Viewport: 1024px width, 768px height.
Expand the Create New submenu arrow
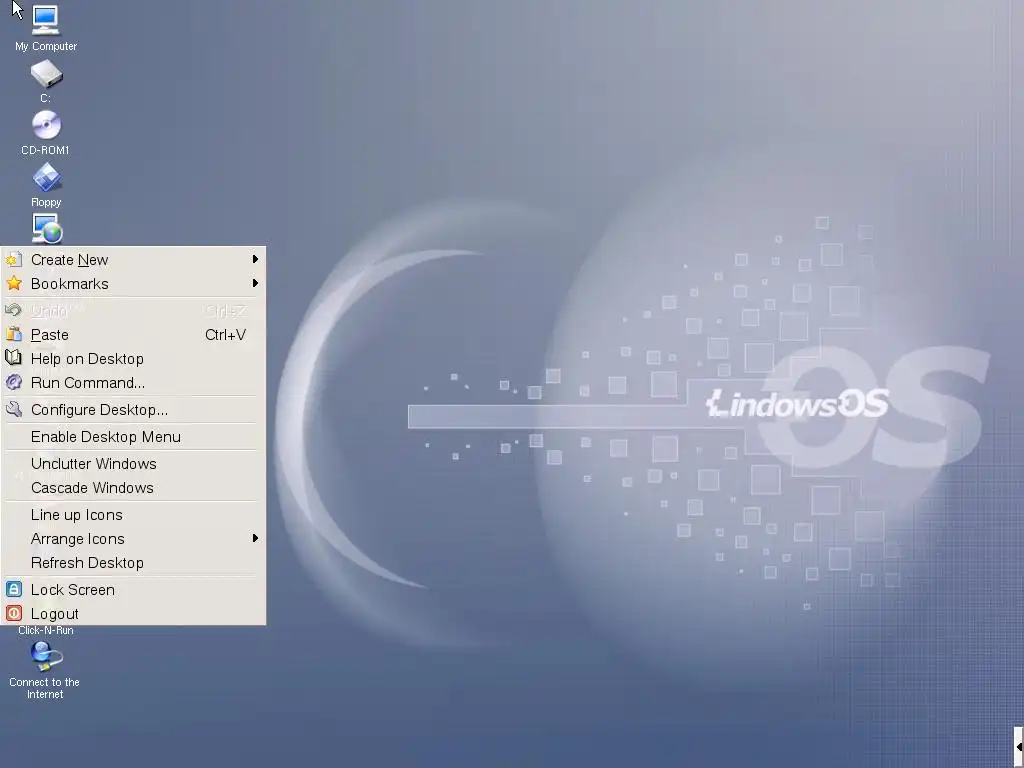(255, 259)
